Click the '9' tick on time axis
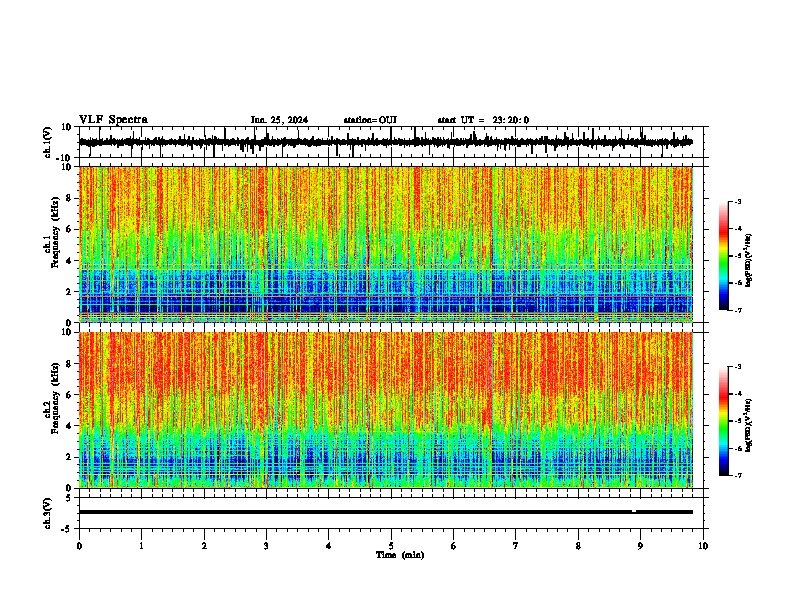The height and width of the screenshot is (612, 792). point(640,546)
